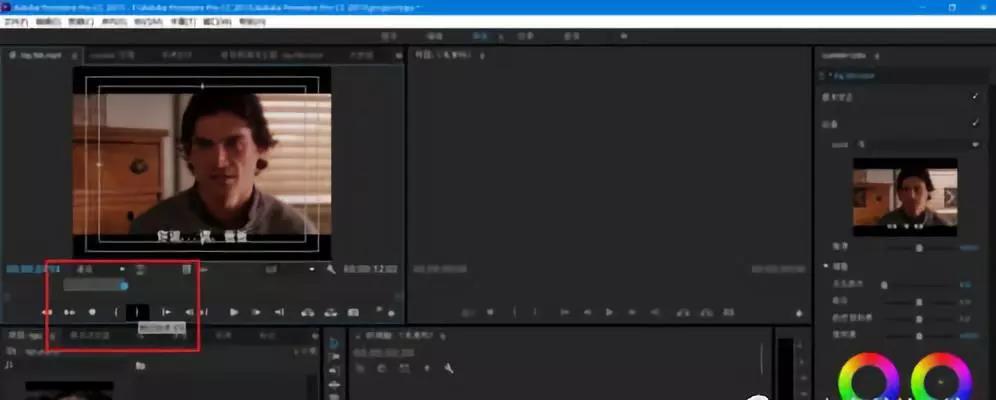The image size is (996, 400).
Task: Select the Ripple Edit tool
Action: point(334,371)
